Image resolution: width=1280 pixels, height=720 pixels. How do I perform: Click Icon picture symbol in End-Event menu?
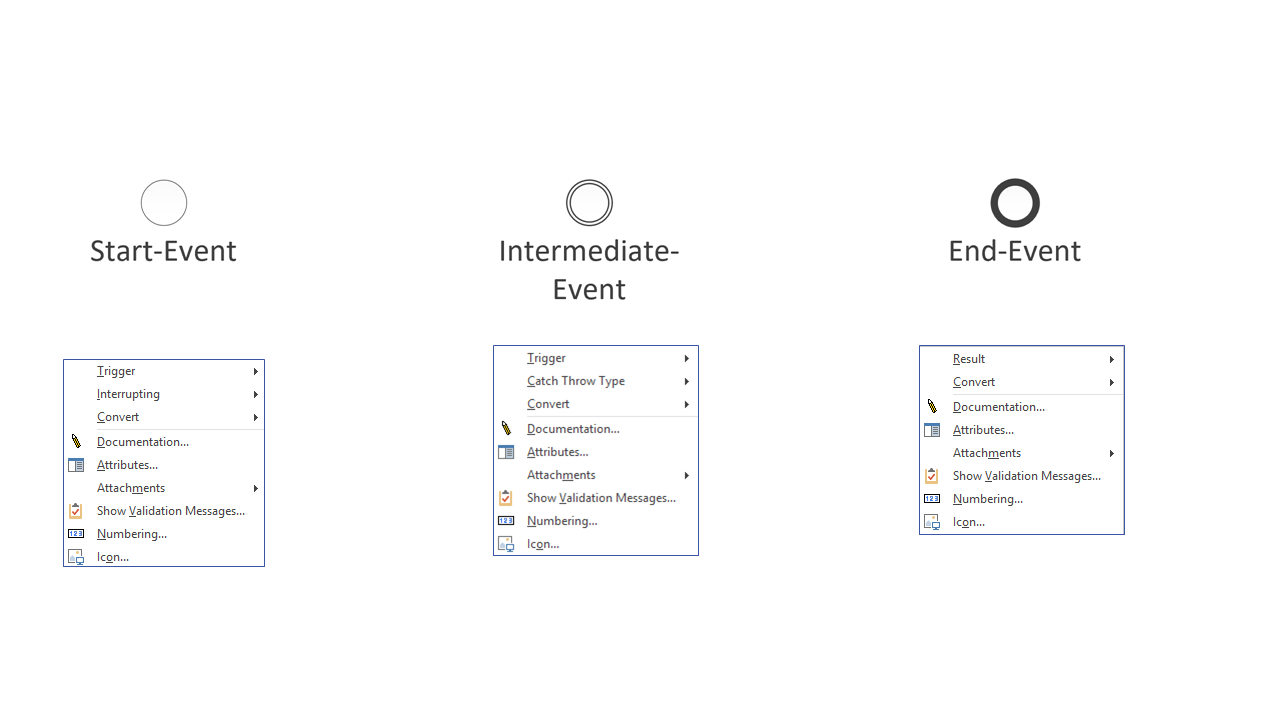coord(932,522)
